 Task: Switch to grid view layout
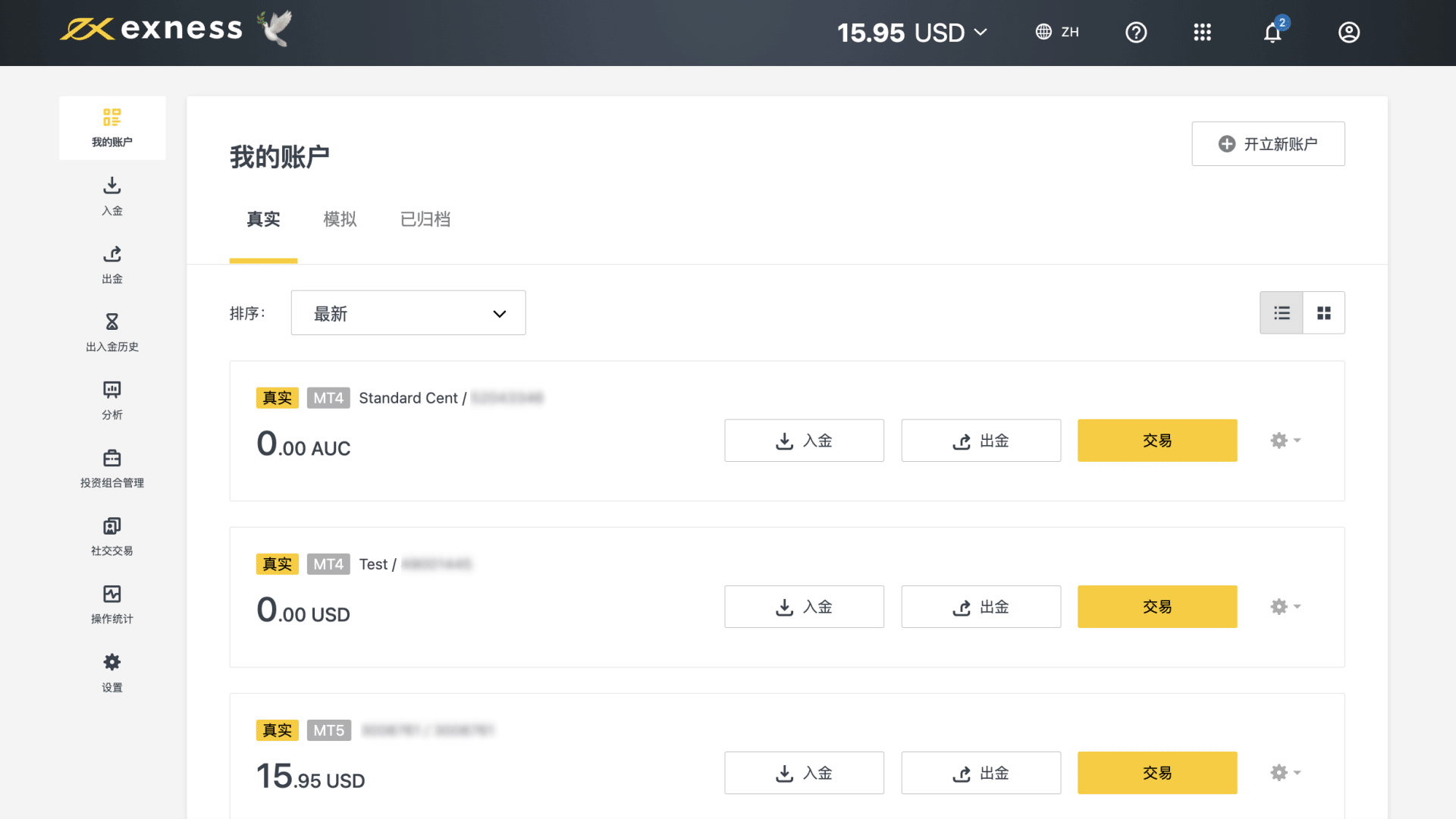[x=1324, y=313]
